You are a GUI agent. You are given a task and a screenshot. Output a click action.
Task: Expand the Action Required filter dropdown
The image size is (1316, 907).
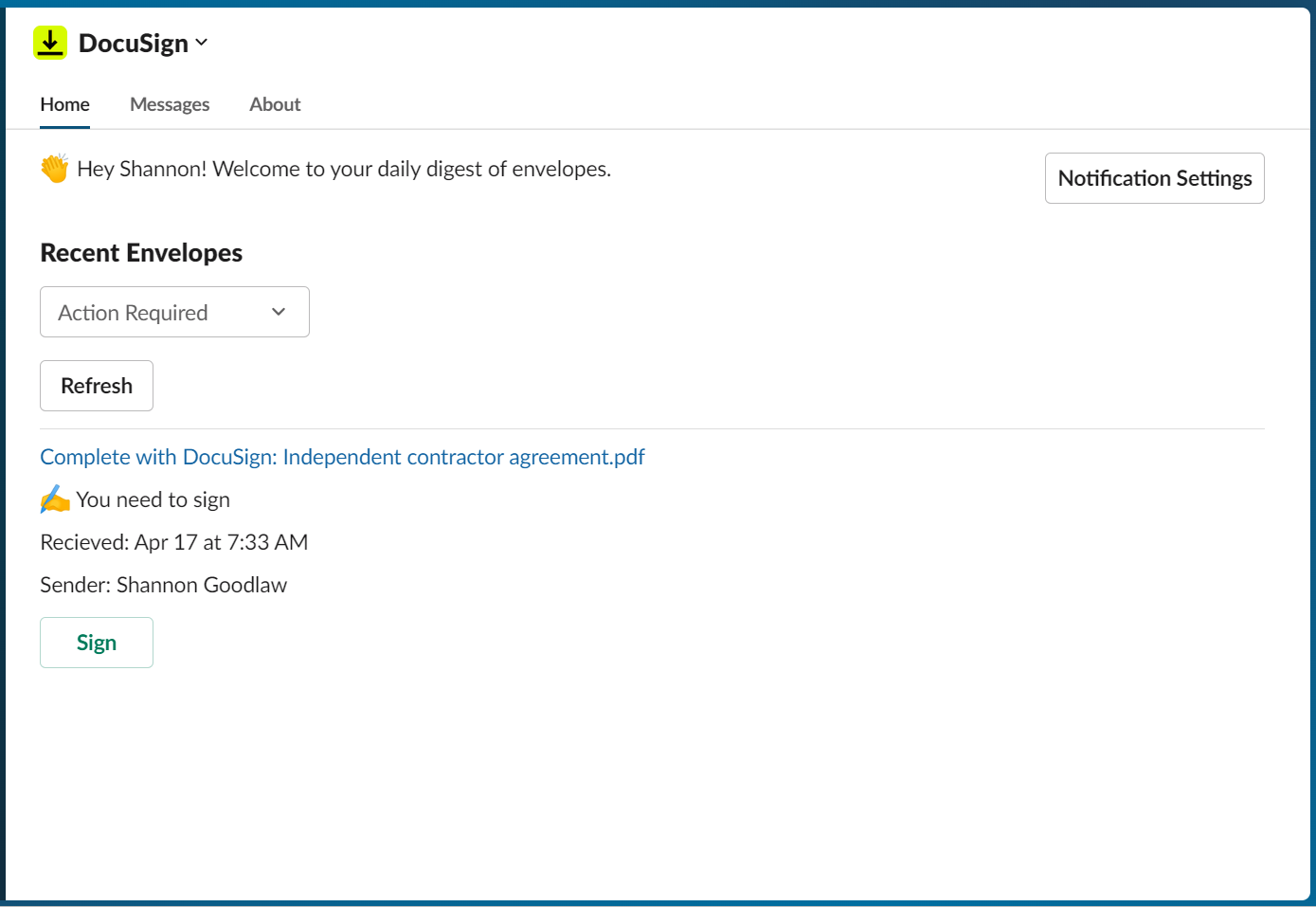tap(174, 312)
